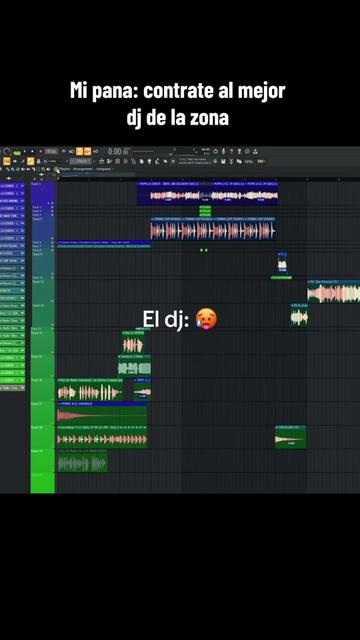Toggle the orange pencil button in second toolbar row
Image resolution: width=360 pixels, height=640 pixels.
(31, 161)
